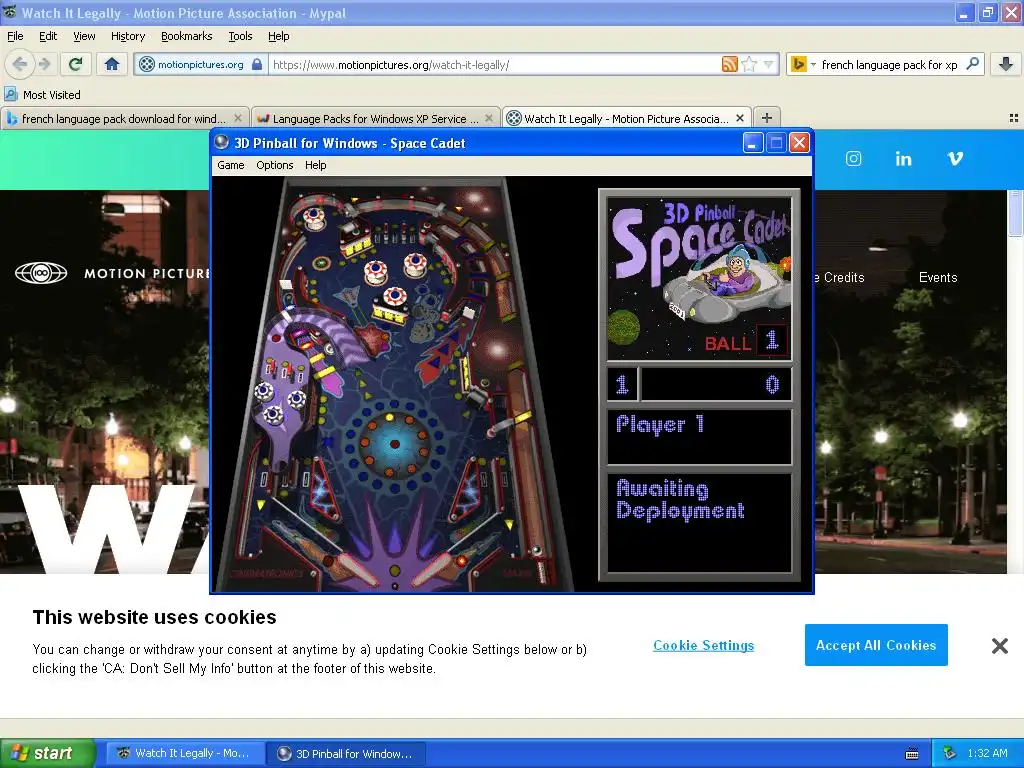Click the 1:32 AM clock in the tray
1024x768 pixels.
click(x=987, y=753)
